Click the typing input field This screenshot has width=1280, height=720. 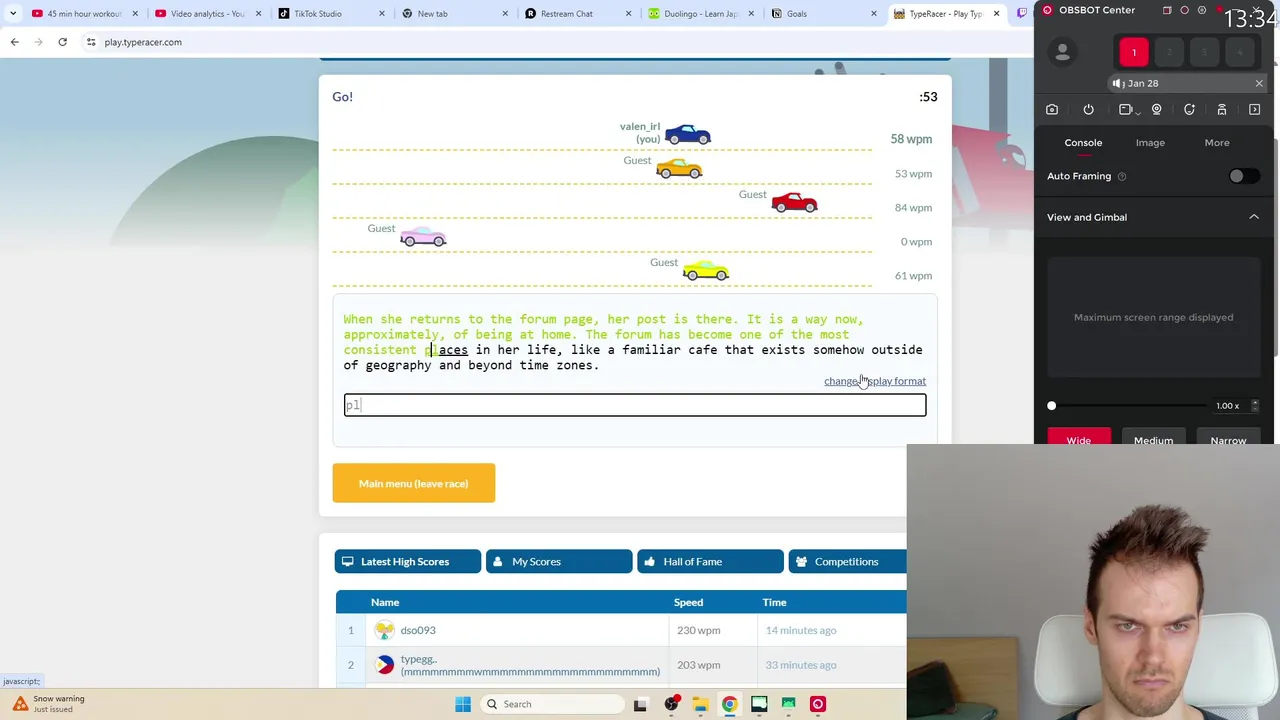[635, 405]
